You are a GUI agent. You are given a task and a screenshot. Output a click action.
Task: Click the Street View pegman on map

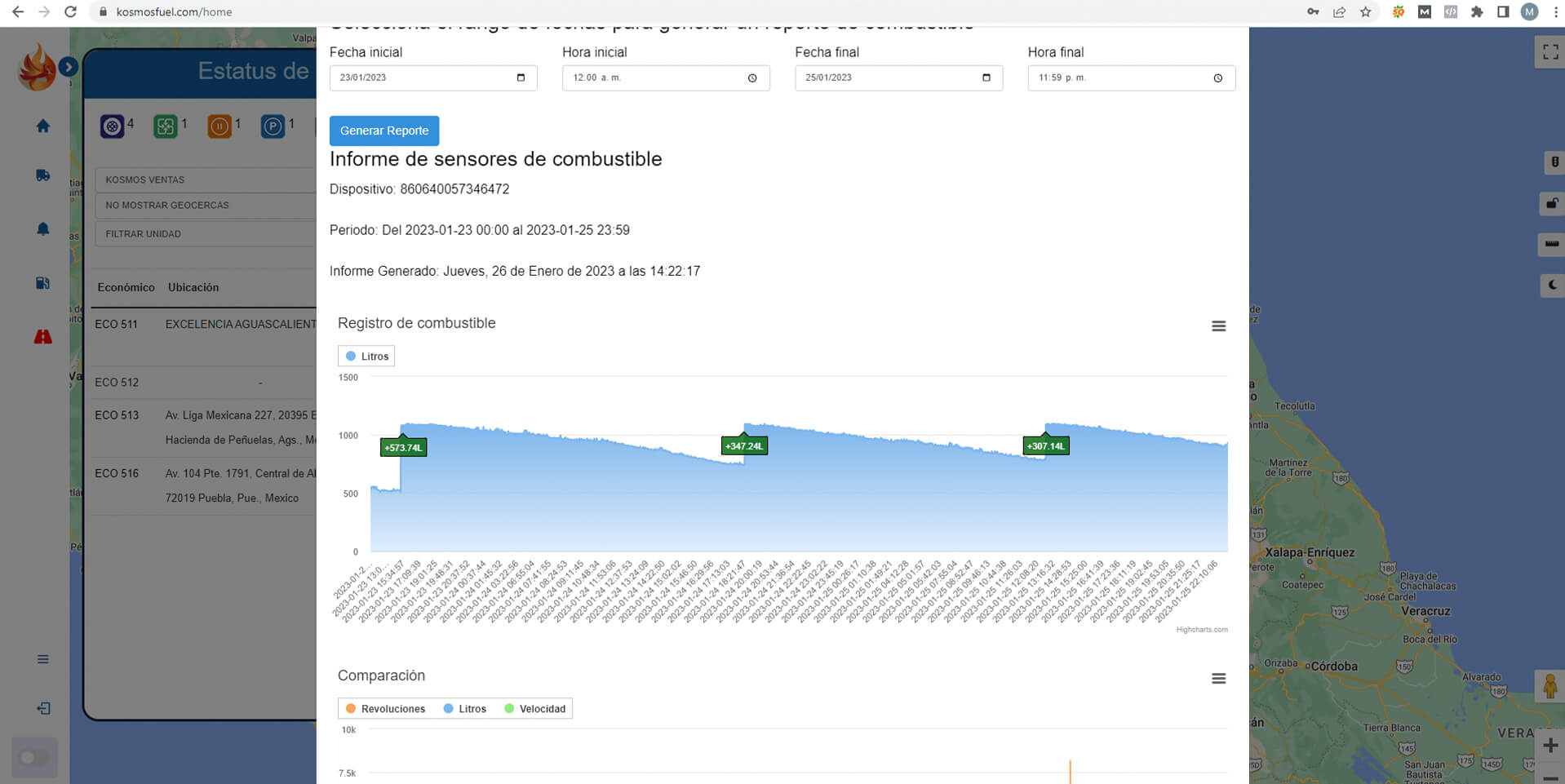(x=1549, y=686)
